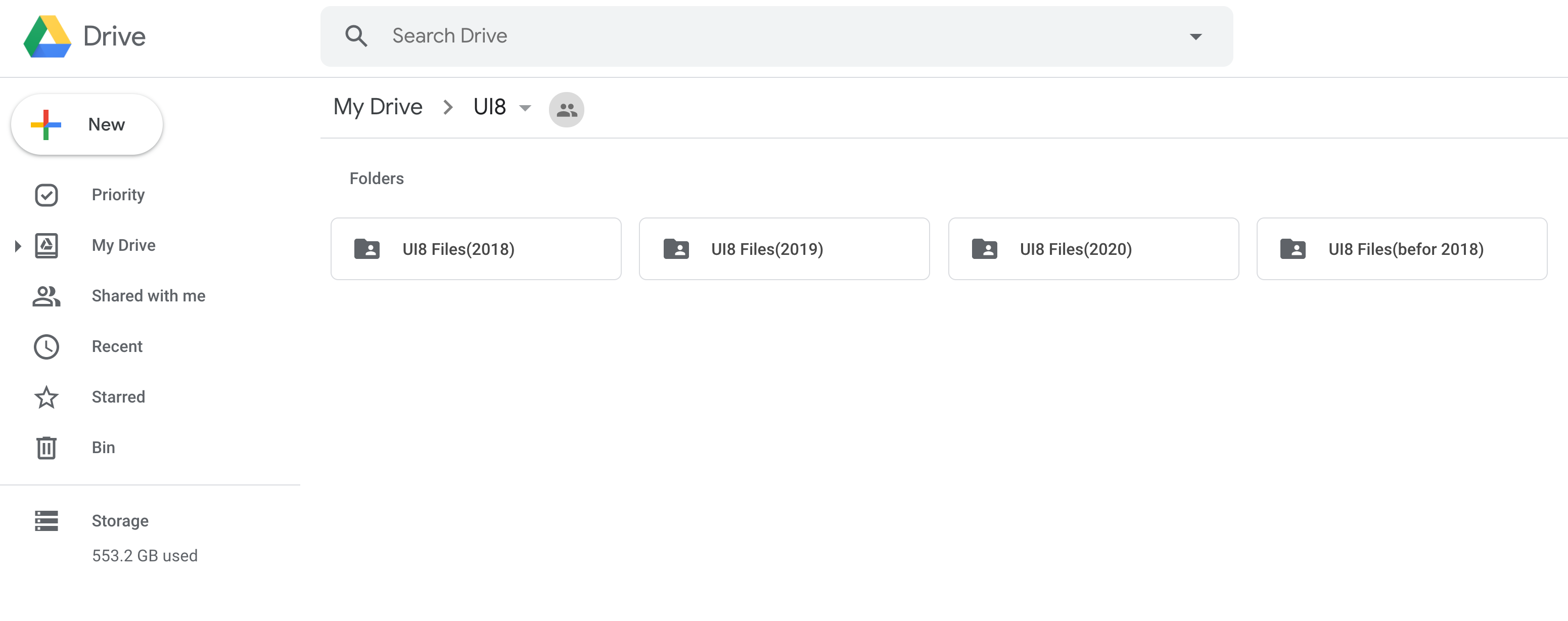Open My Drive in the sidebar
The width and height of the screenshot is (1568, 621).
[x=123, y=245]
